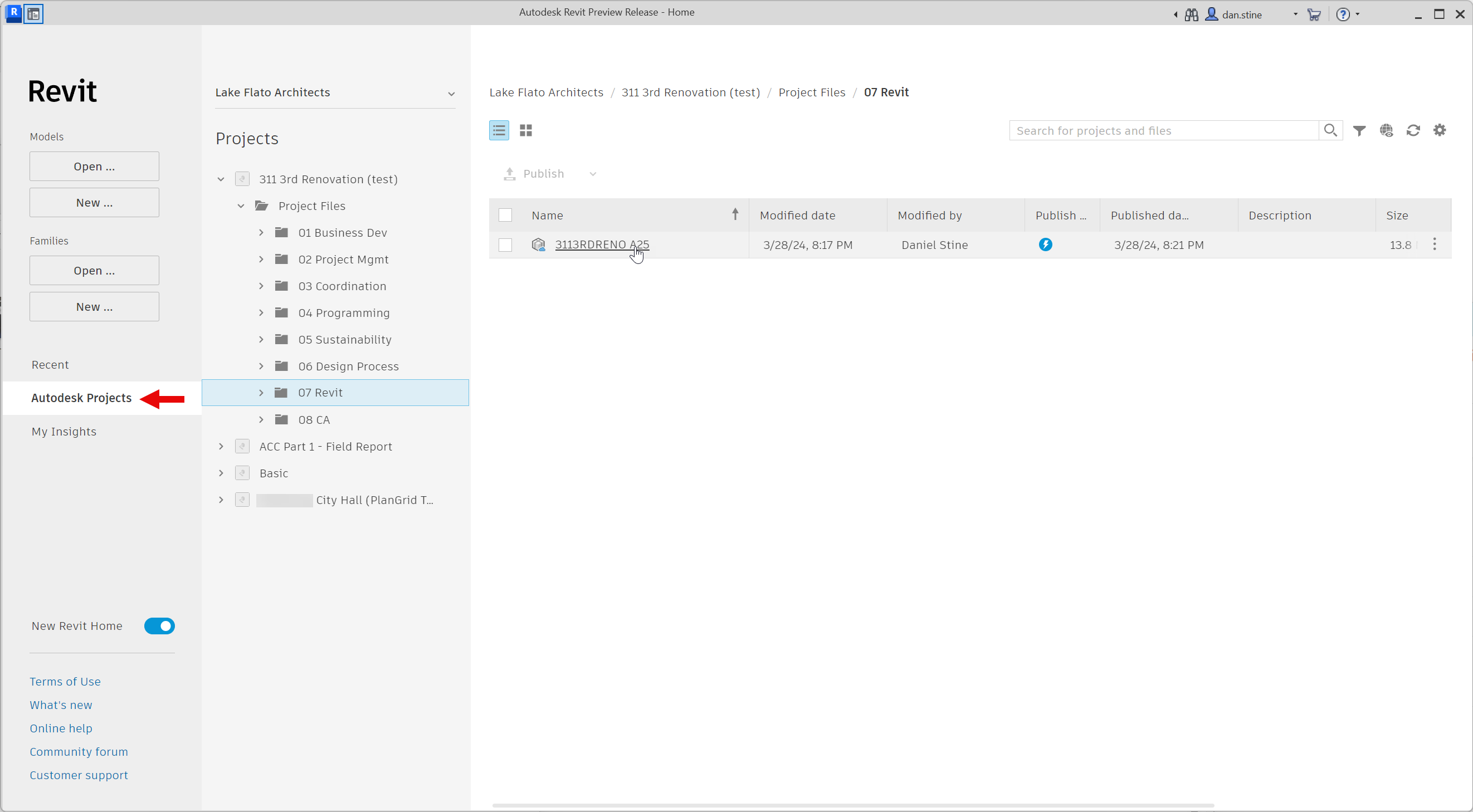The image size is (1473, 812).
Task: Open the 3113RDRENO A25 model link
Action: [602, 244]
